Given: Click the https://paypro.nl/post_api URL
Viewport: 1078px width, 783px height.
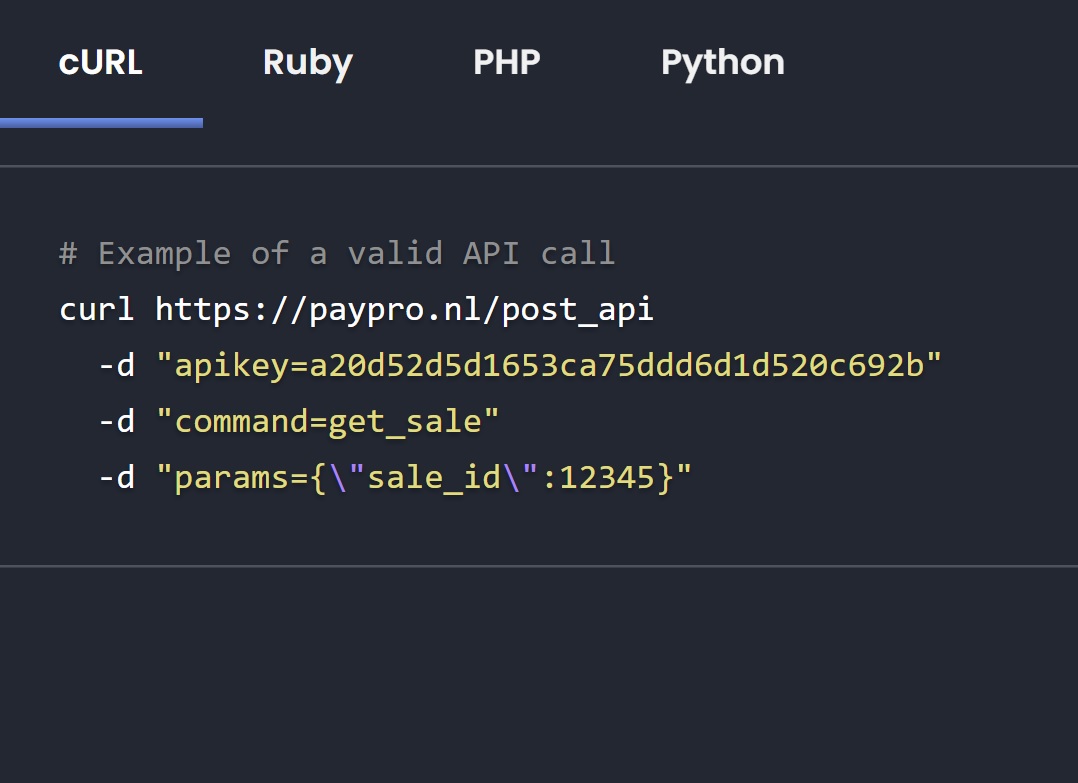Looking at the screenshot, I should [404, 309].
